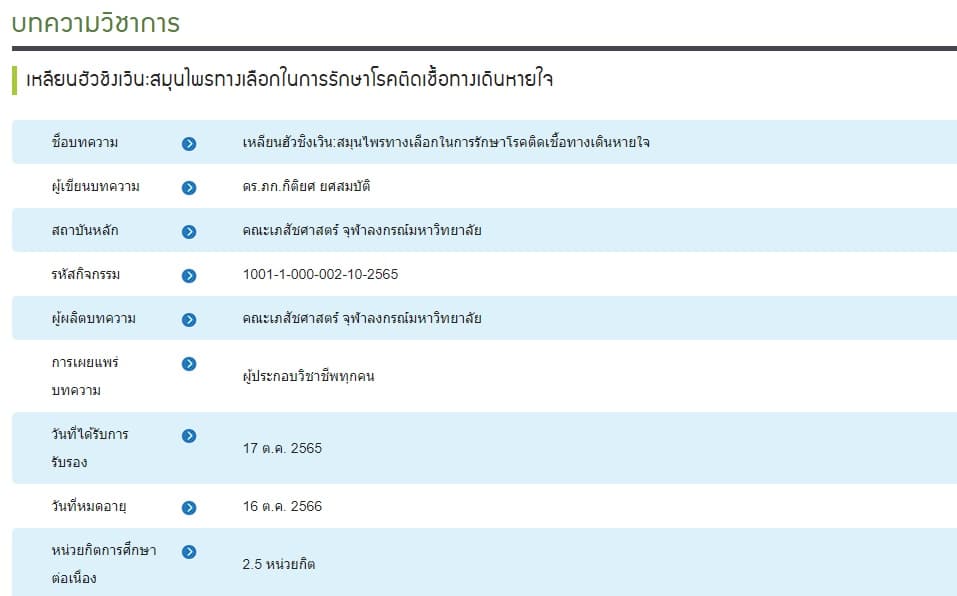Click the arrow icon beside ผู้ผลิตบทความ
The image size is (957, 596).
pyautogui.click(x=188, y=319)
